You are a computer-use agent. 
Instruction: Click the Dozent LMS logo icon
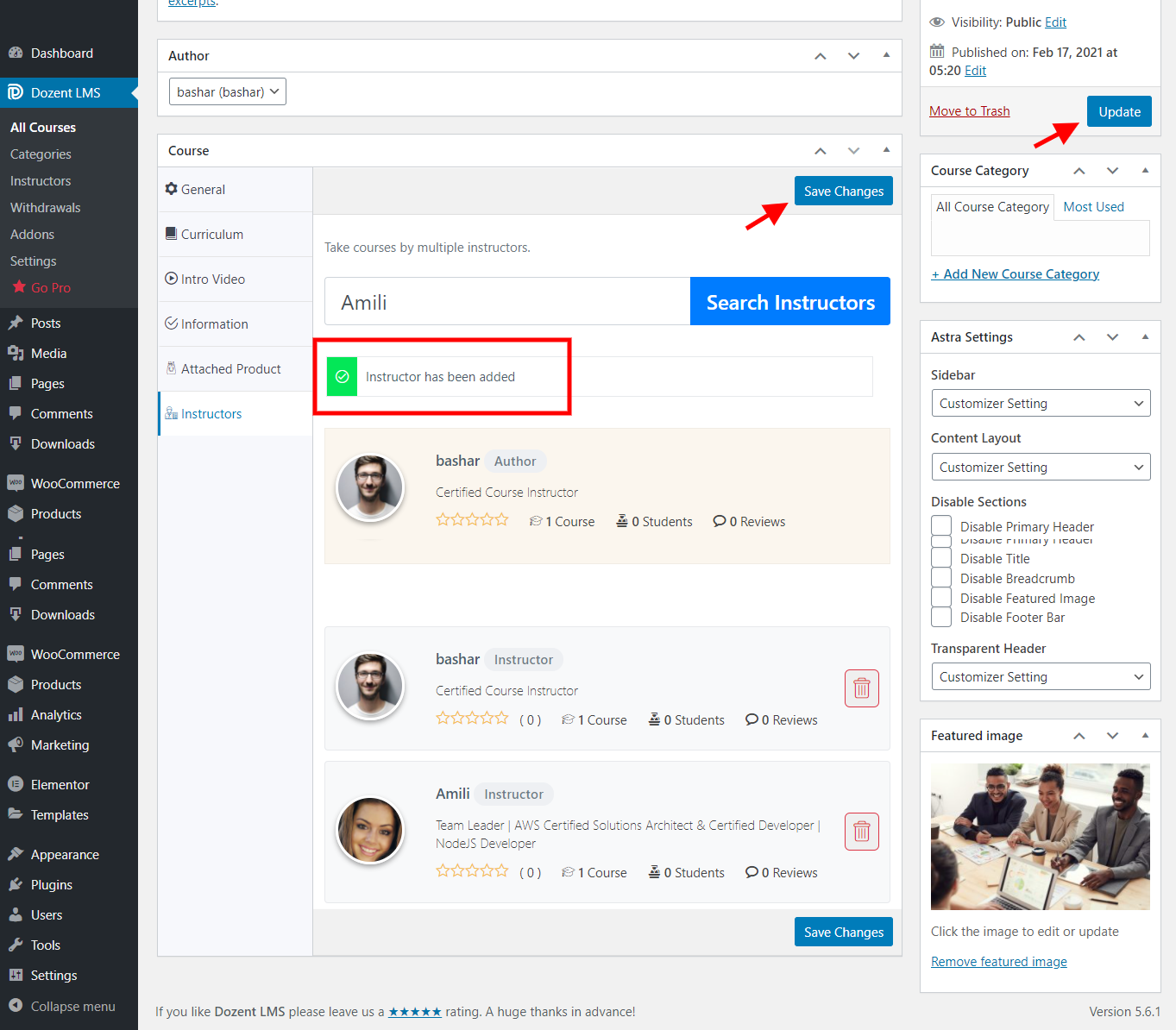click(x=16, y=93)
